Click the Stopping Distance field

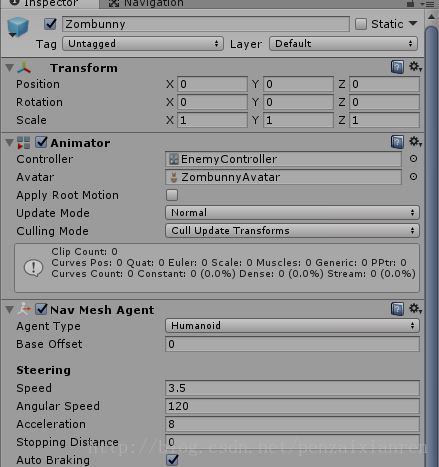point(292,442)
